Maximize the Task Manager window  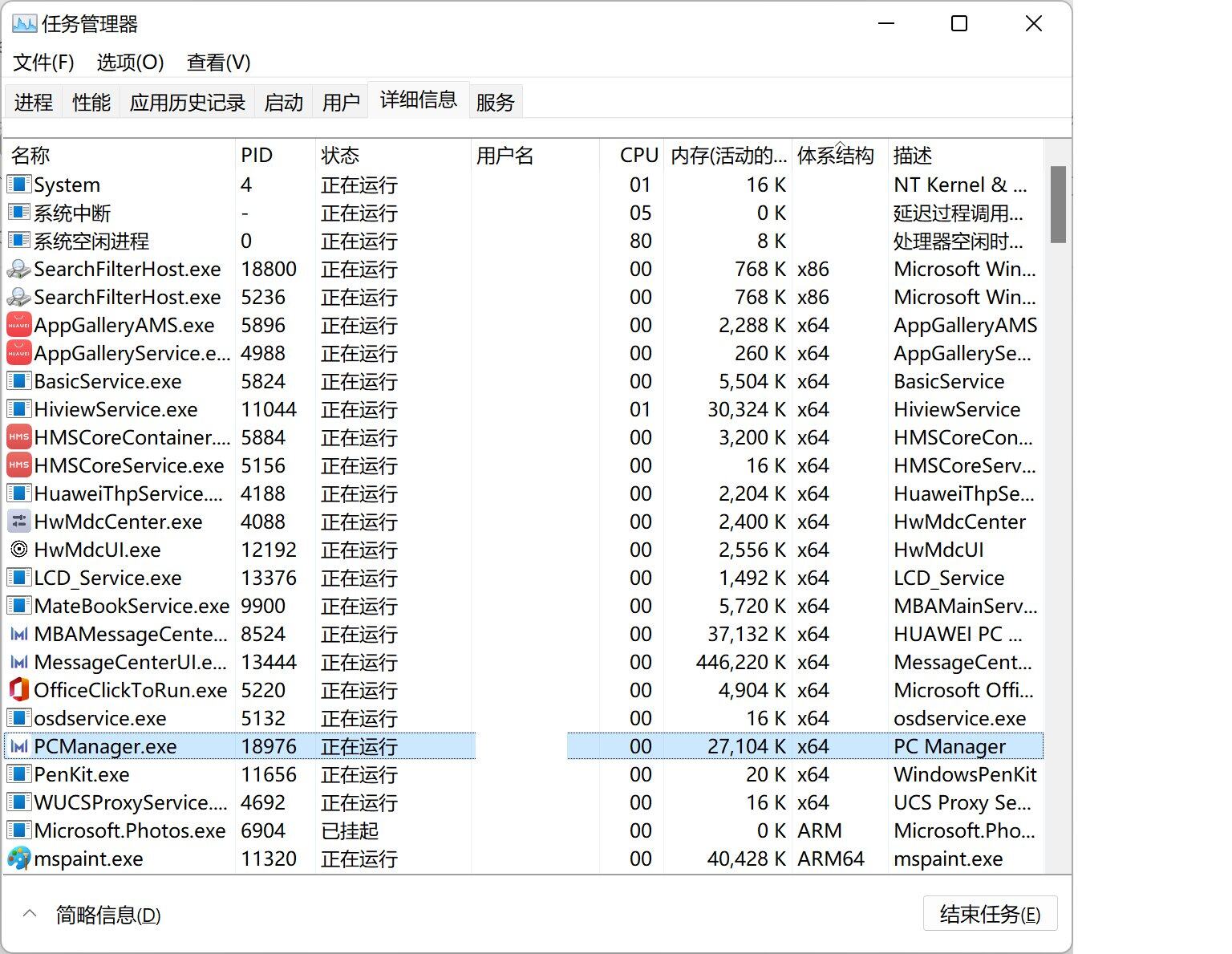click(959, 23)
